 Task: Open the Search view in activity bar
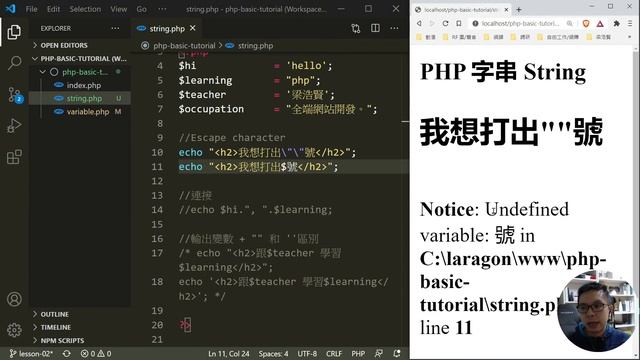(x=14, y=63)
